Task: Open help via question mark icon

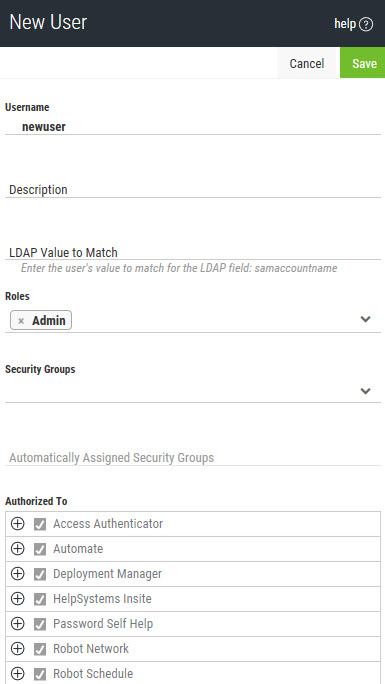Action: click(366, 24)
